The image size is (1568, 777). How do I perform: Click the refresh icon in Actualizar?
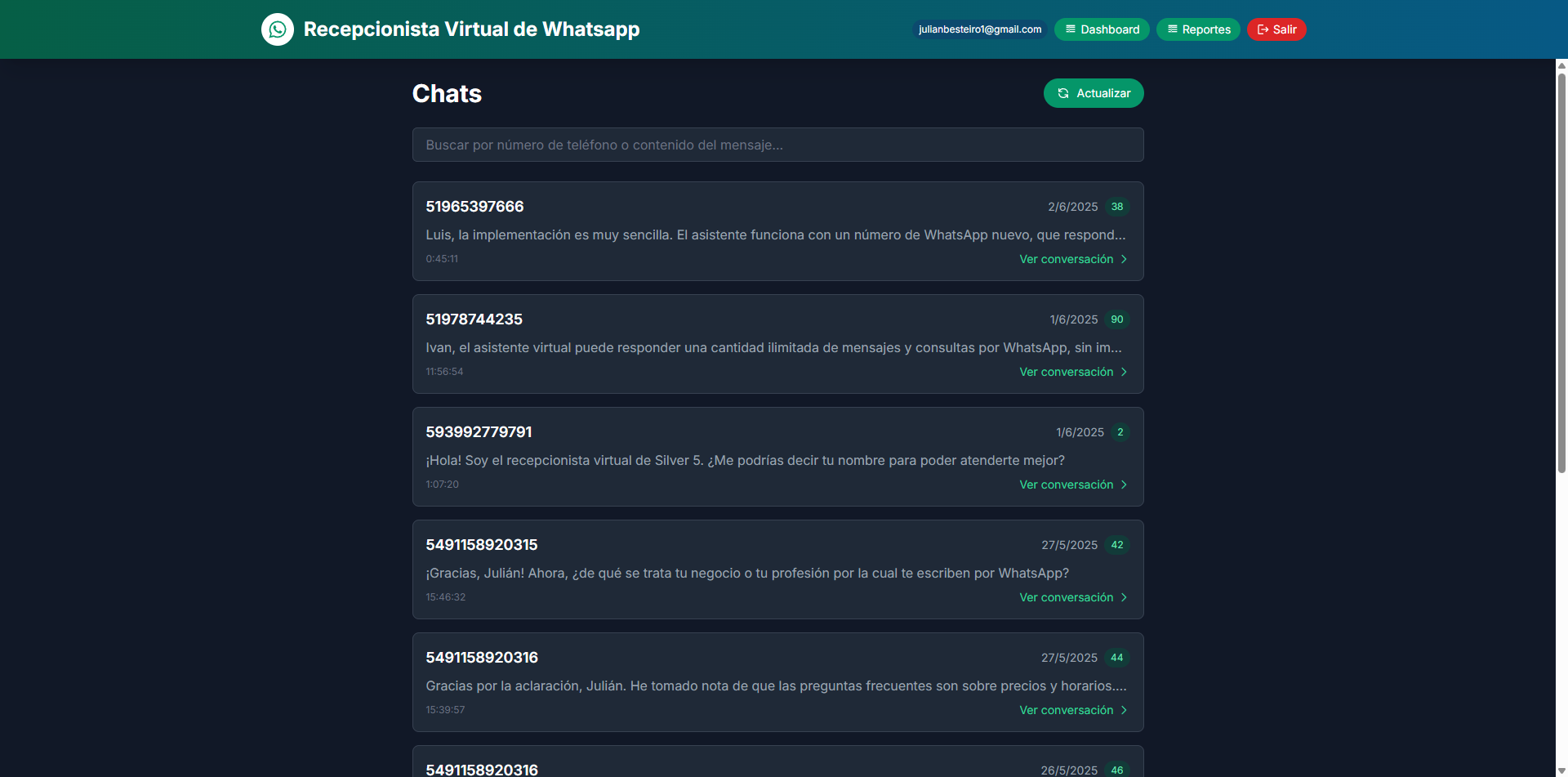click(1063, 93)
